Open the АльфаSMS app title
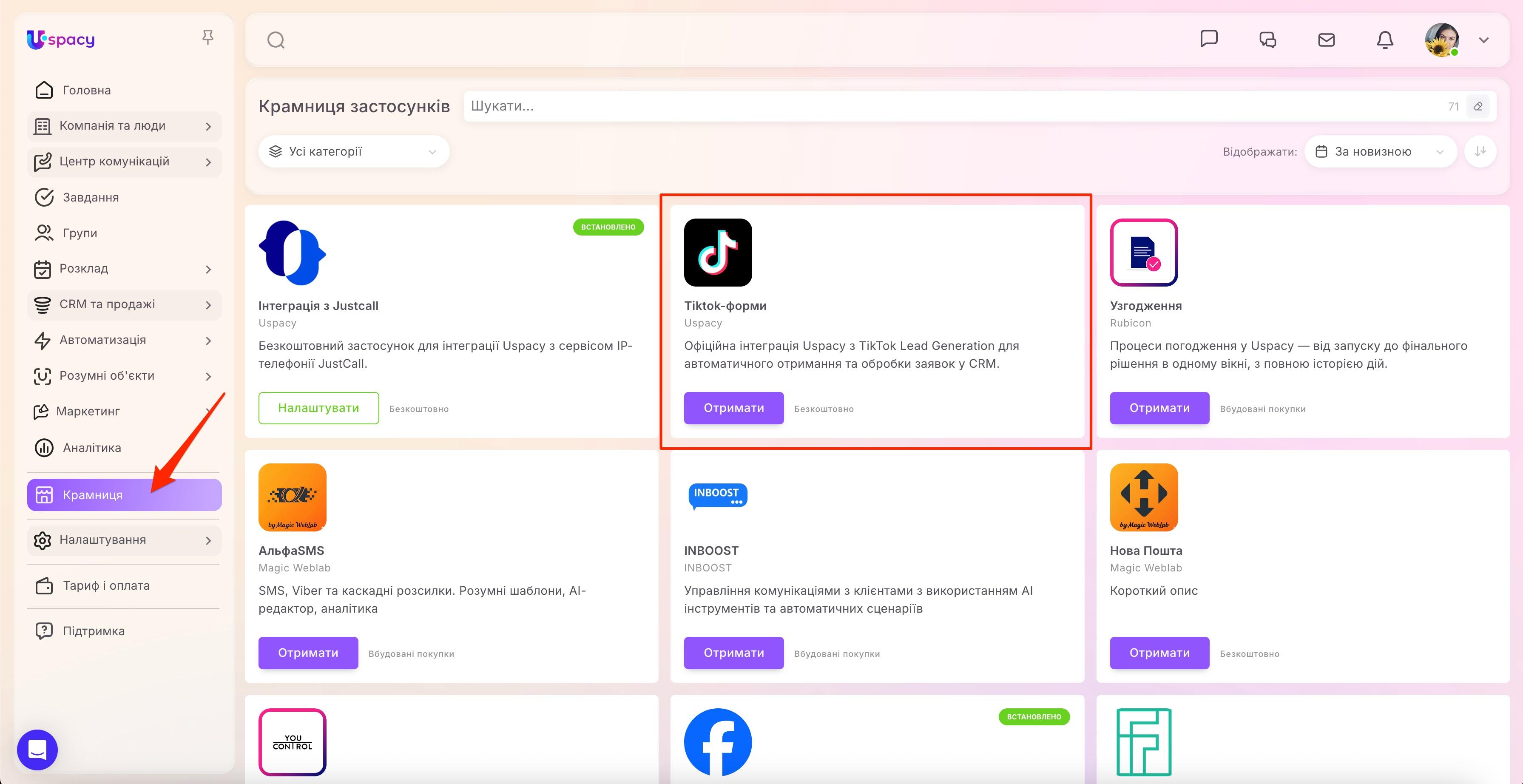 pos(292,551)
